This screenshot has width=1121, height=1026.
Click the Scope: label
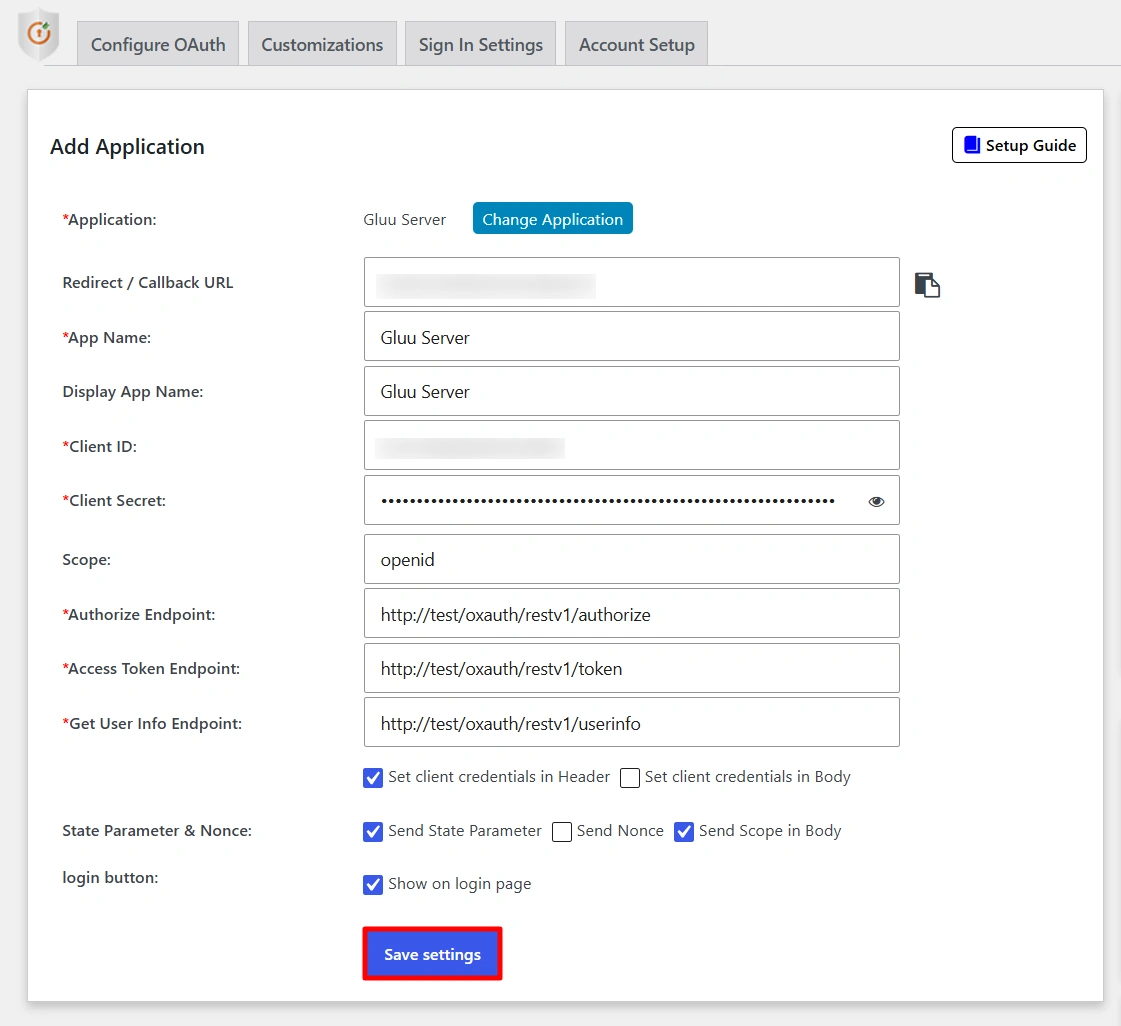click(87, 560)
